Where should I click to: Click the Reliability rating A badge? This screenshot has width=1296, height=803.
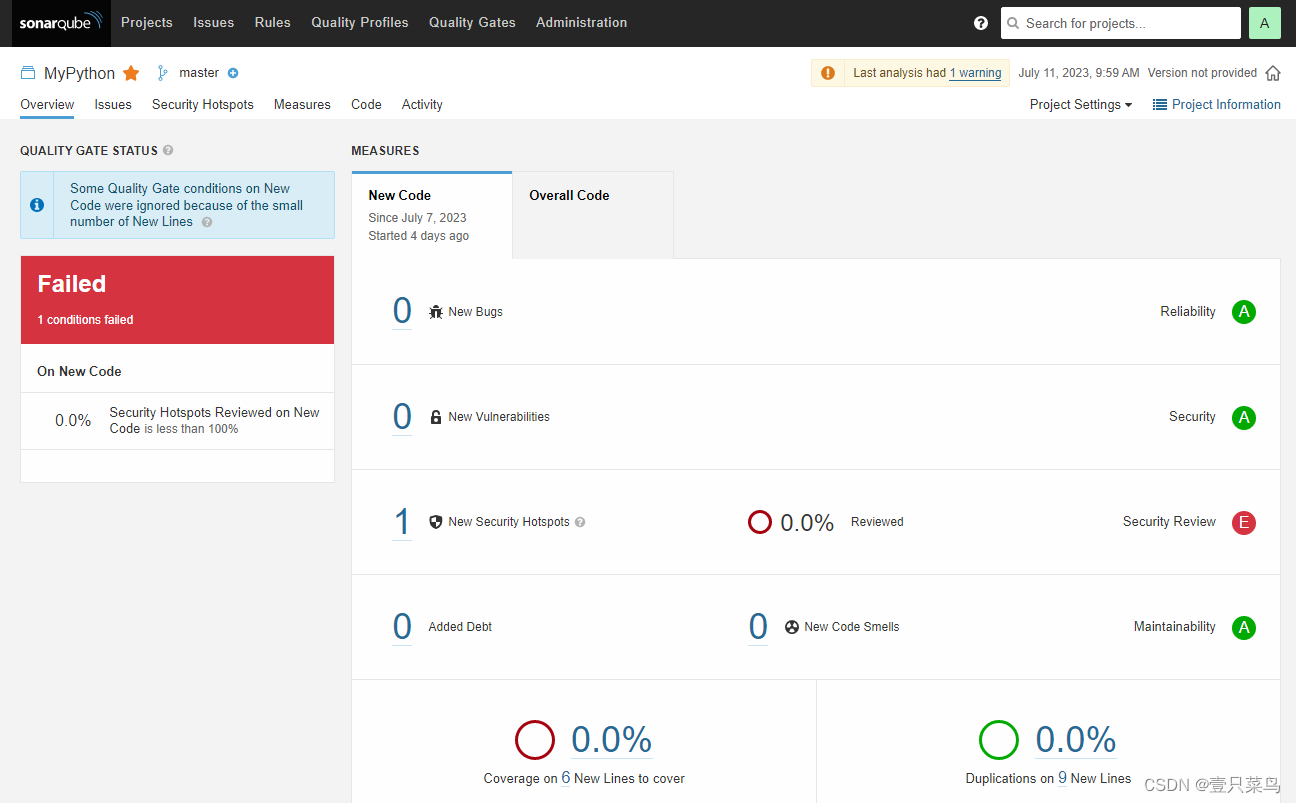point(1244,312)
